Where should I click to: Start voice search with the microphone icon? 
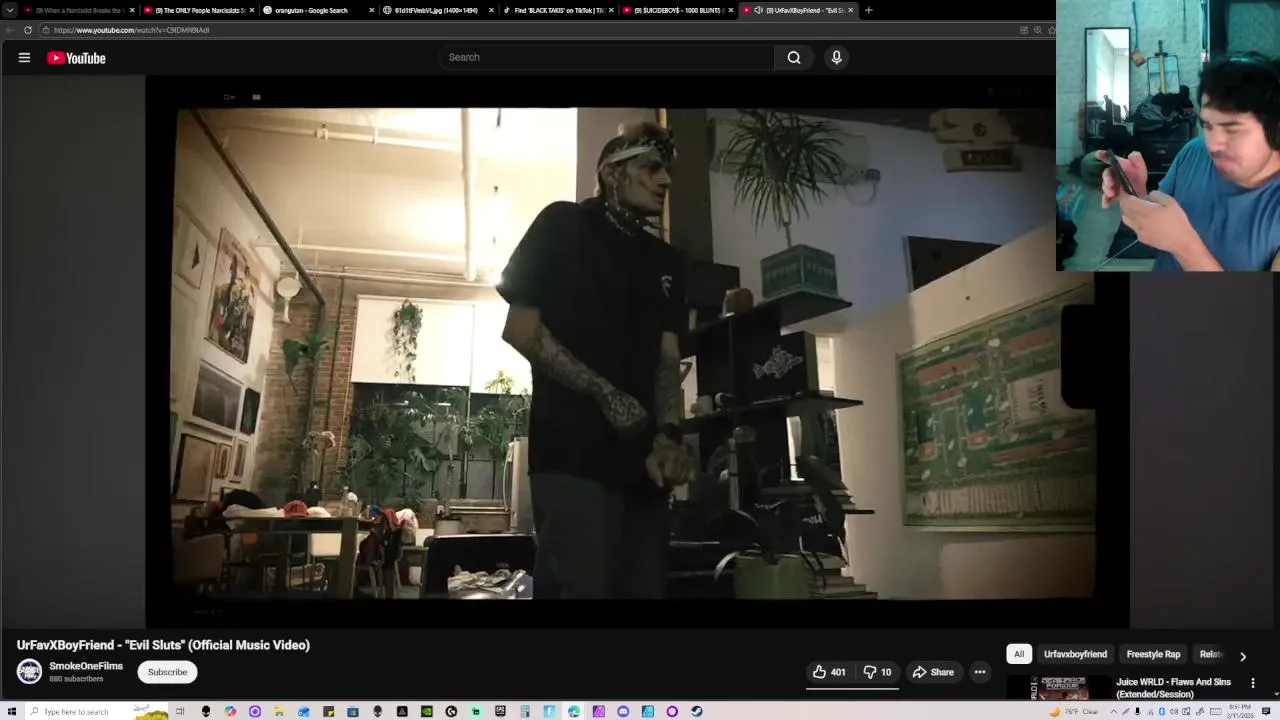click(837, 57)
